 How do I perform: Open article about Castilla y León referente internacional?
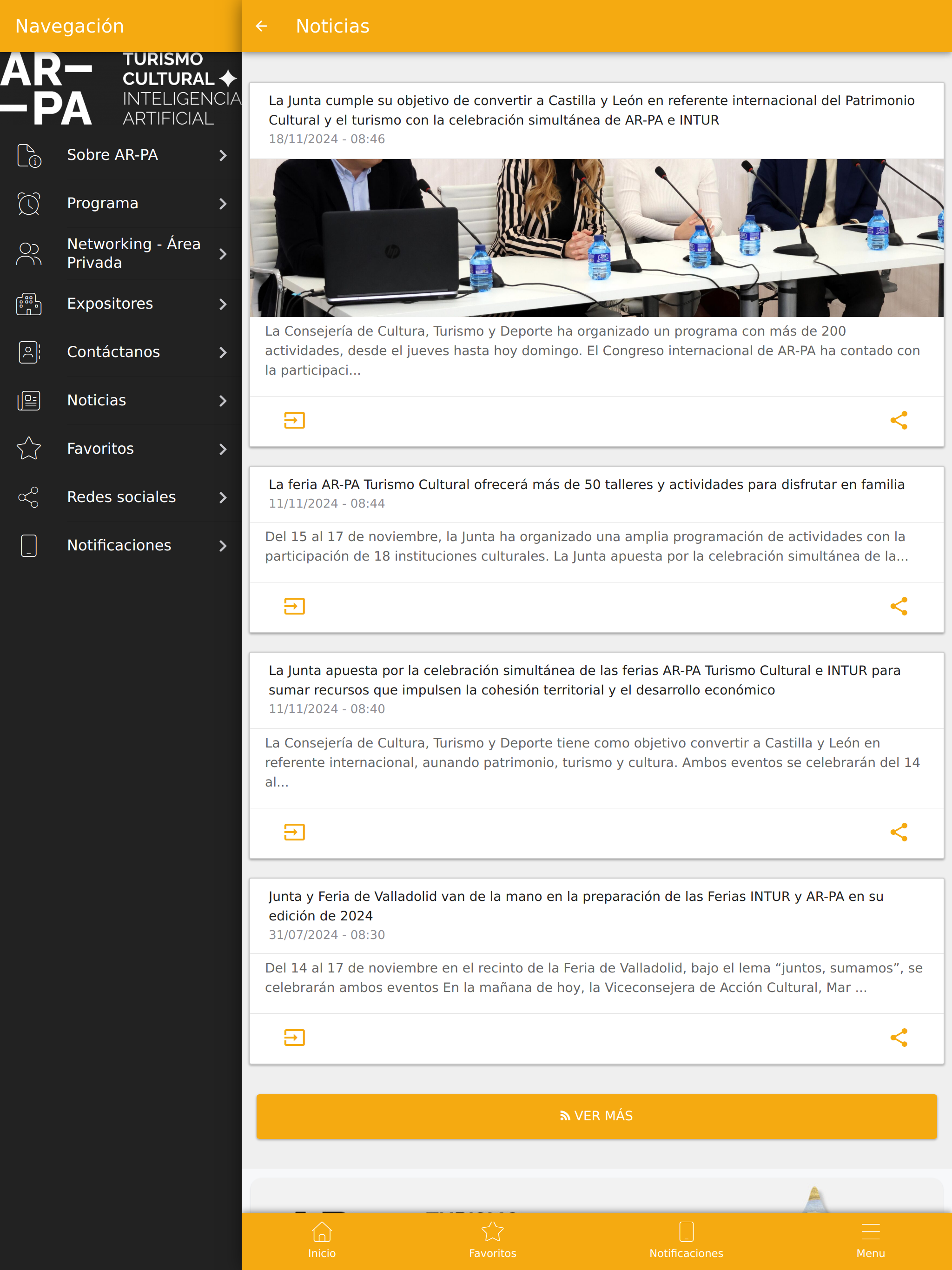(295, 420)
